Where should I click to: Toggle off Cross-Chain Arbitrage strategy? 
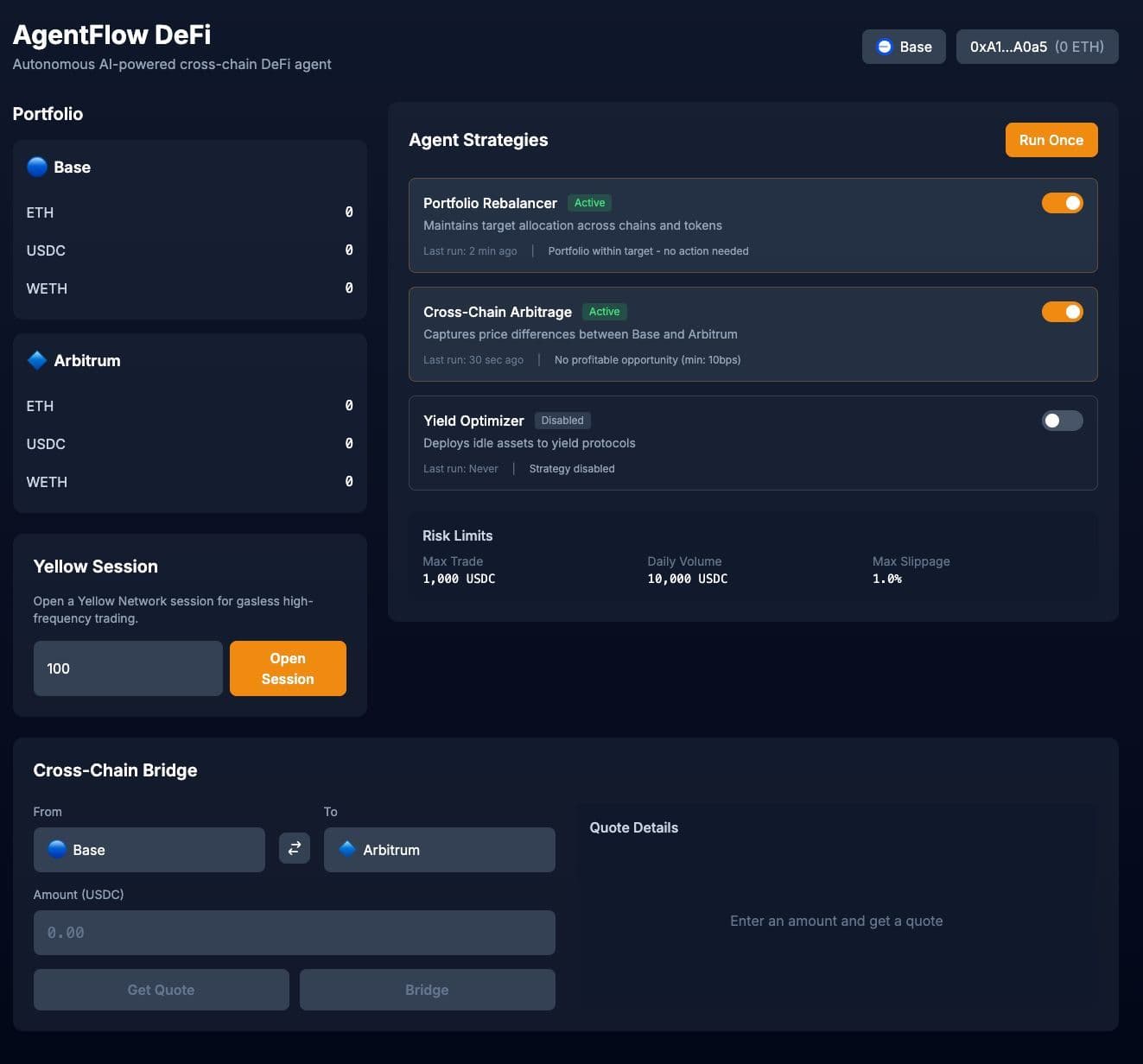[x=1063, y=312]
